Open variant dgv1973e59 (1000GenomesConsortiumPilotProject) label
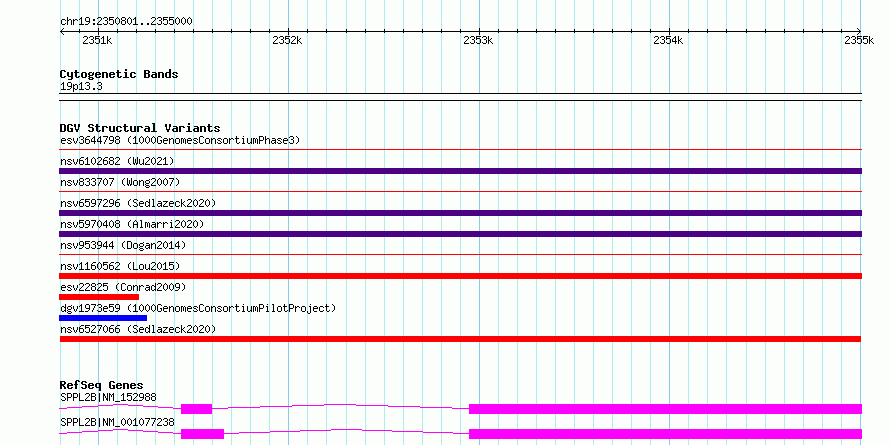This screenshot has width=890, height=445. coord(198,308)
